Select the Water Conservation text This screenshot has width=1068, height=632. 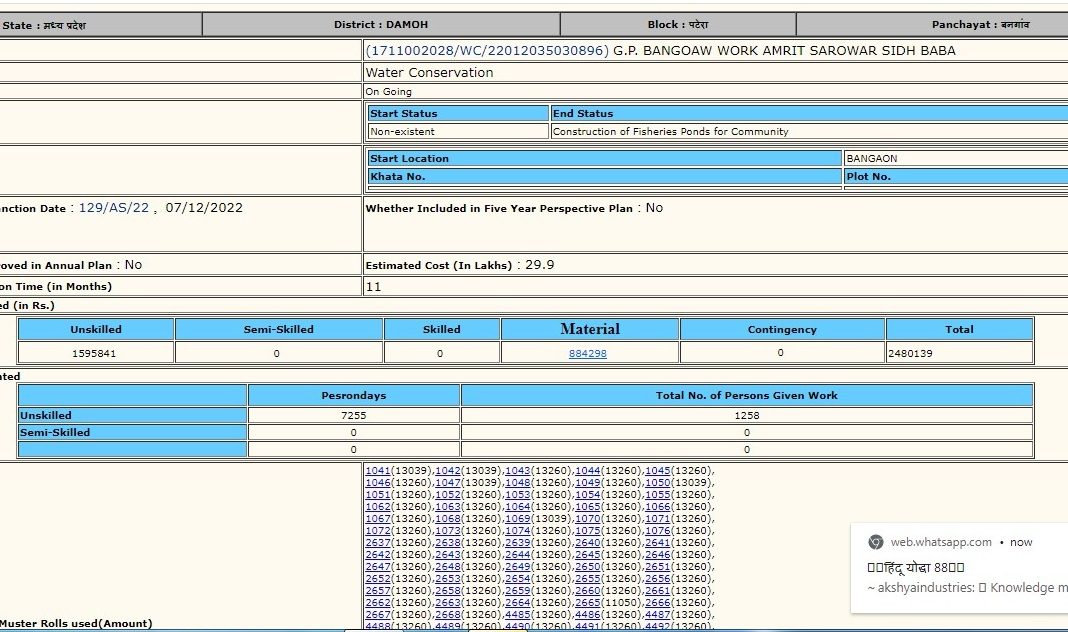[x=429, y=72]
